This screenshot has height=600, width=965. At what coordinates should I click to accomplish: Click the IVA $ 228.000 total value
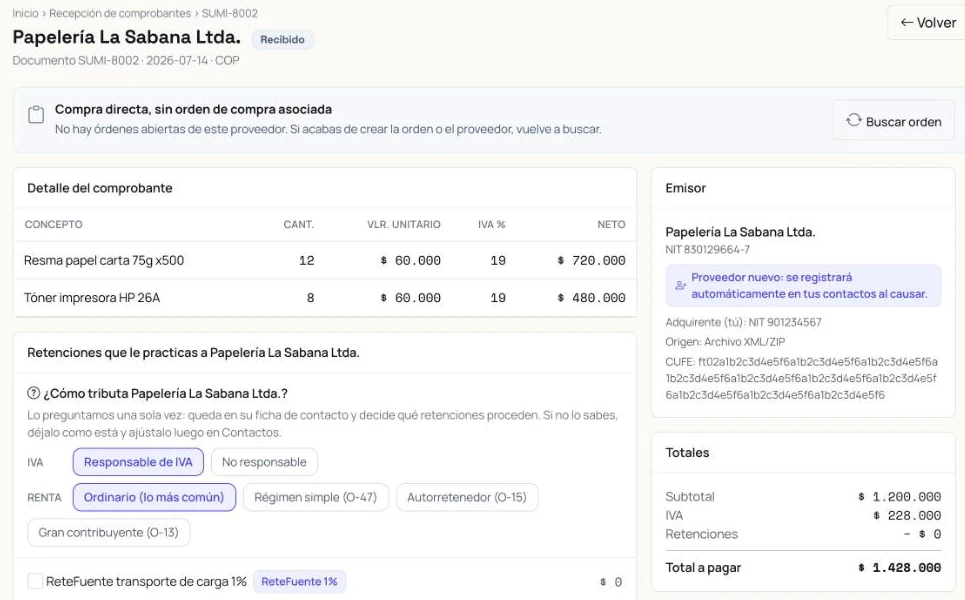(908, 516)
